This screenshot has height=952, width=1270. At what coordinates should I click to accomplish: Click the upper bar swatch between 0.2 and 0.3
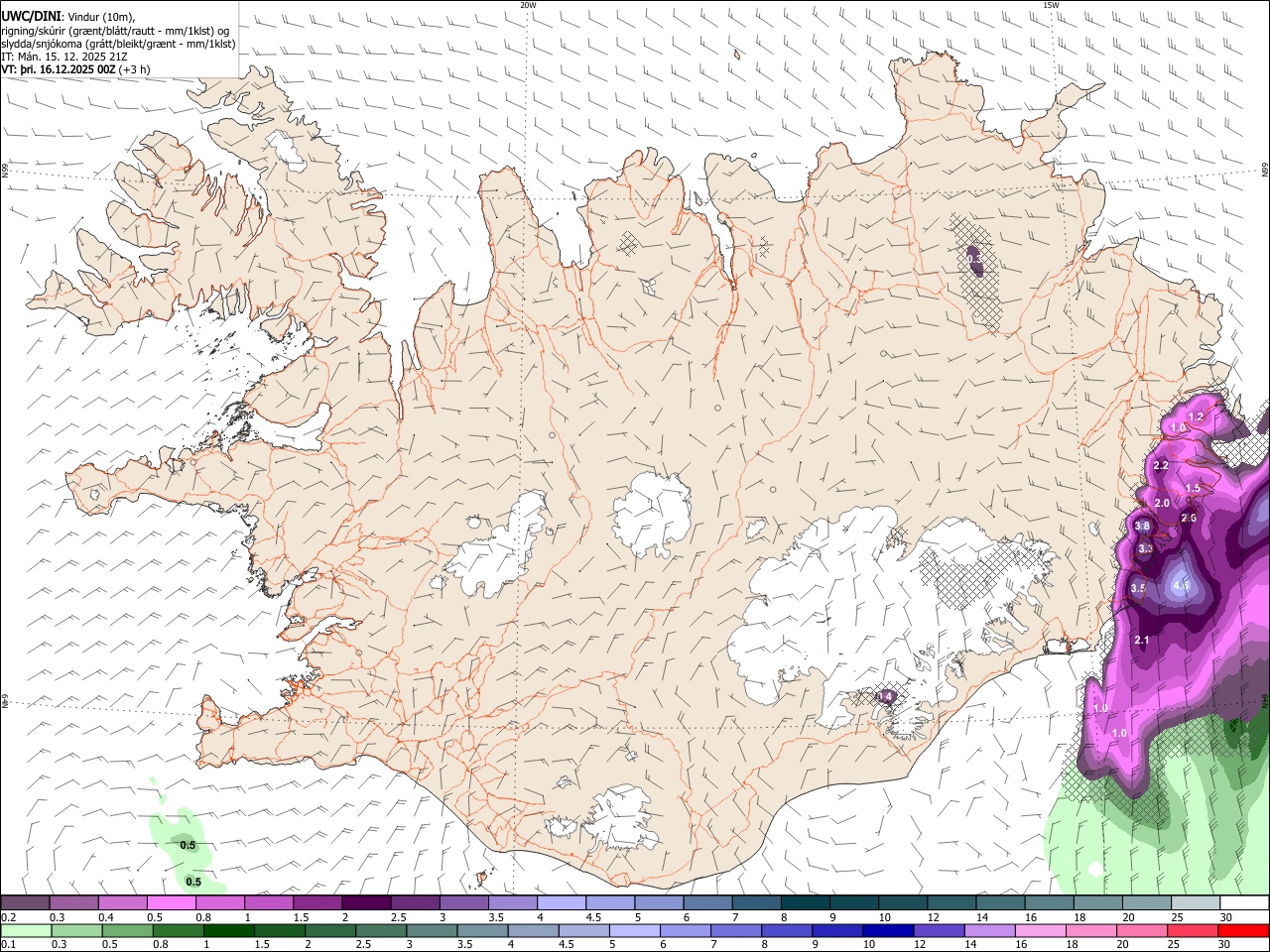(x=25, y=903)
